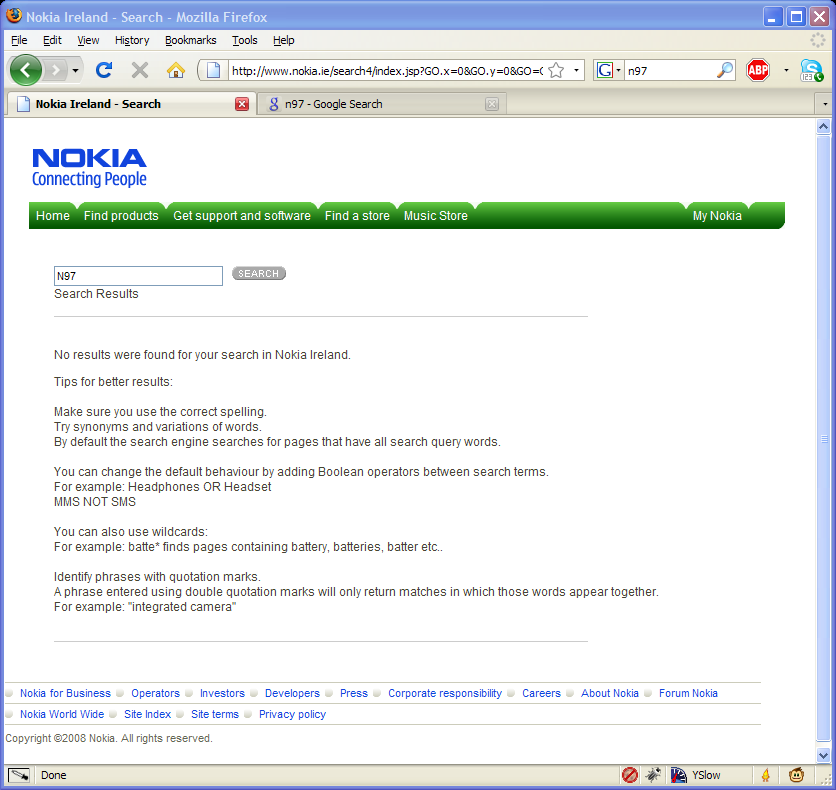The width and height of the screenshot is (836, 790).
Task: Open the Tools menu
Action: 245,40
